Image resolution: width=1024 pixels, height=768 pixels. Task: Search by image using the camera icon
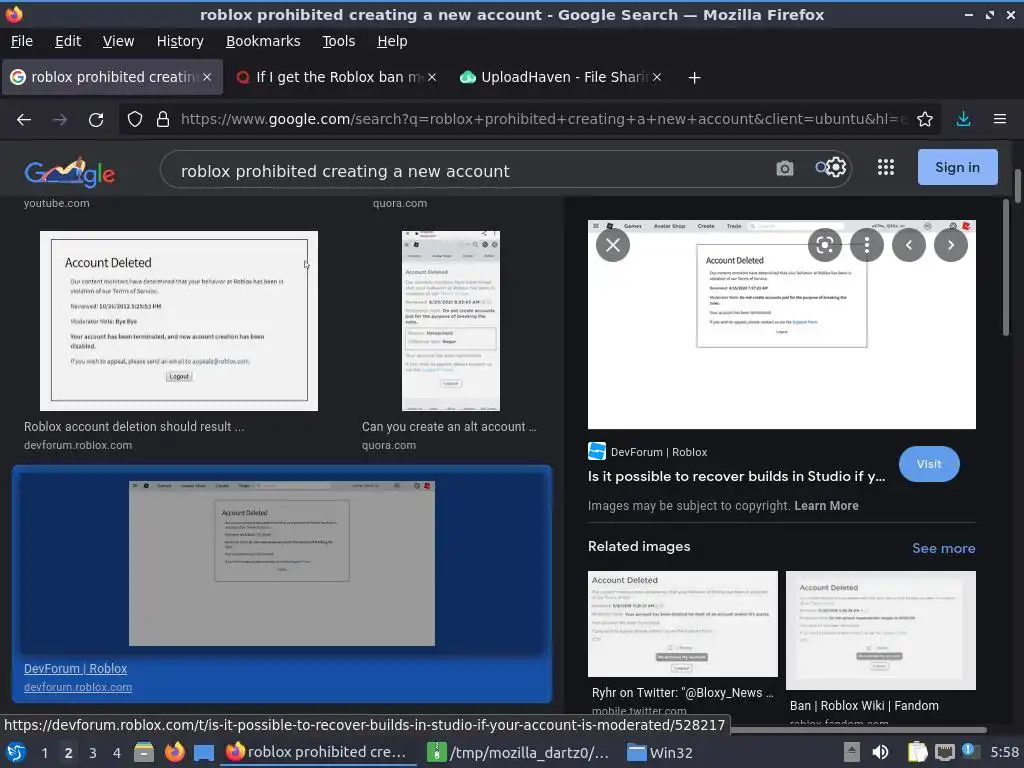(785, 169)
